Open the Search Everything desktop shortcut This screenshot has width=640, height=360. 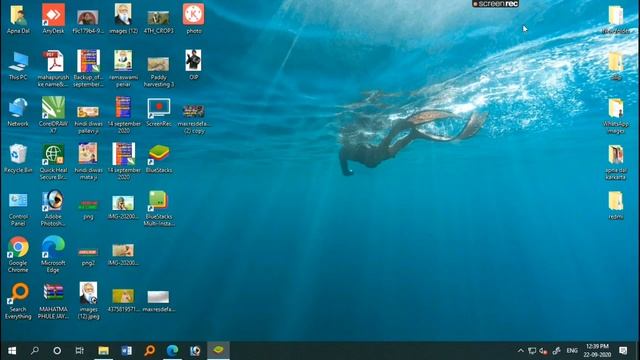(18, 301)
